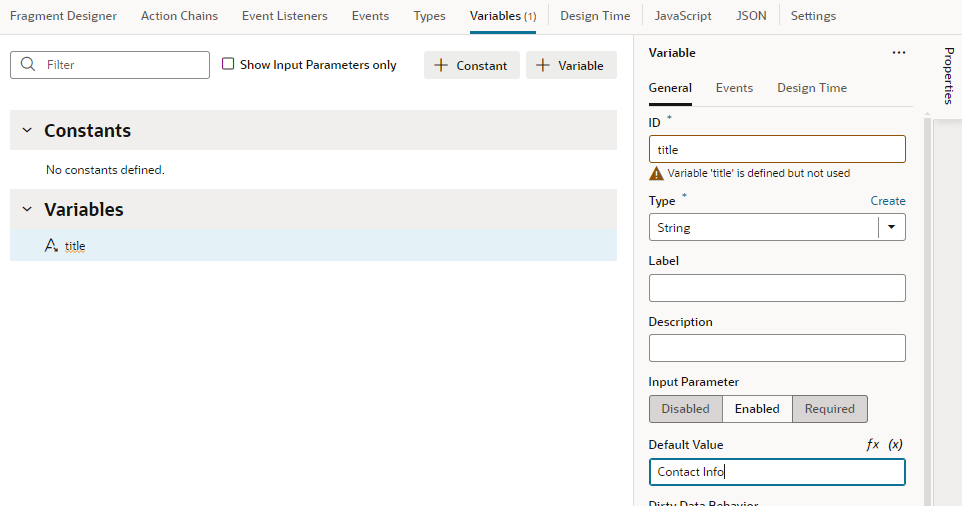Viewport: 962px width, 506px height.
Task: Open the top-bar Design Time tab
Action: (x=595, y=16)
